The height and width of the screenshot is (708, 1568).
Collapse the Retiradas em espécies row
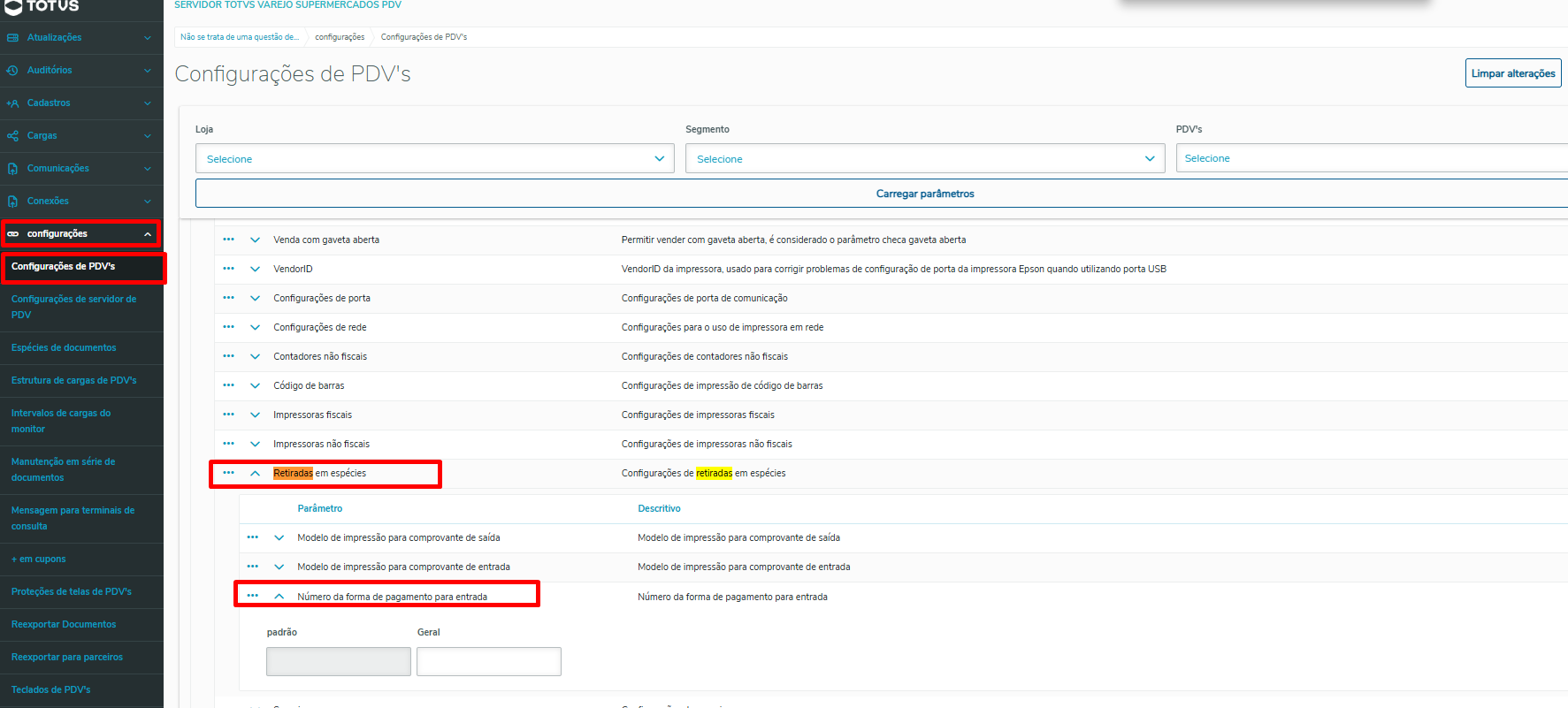[x=256, y=473]
